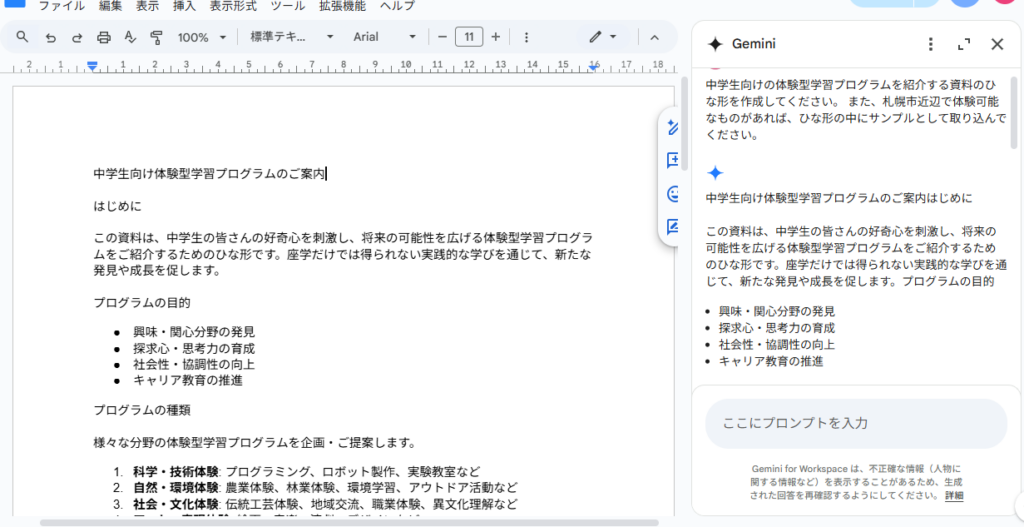The image size is (1024, 527).
Task: Print the document with printer icon
Action: [104, 37]
